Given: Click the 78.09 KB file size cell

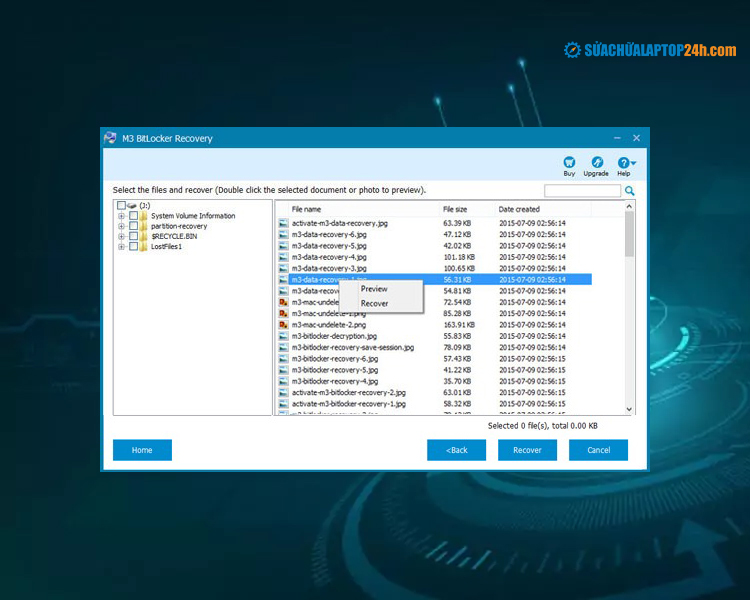Looking at the screenshot, I should [457, 347].
